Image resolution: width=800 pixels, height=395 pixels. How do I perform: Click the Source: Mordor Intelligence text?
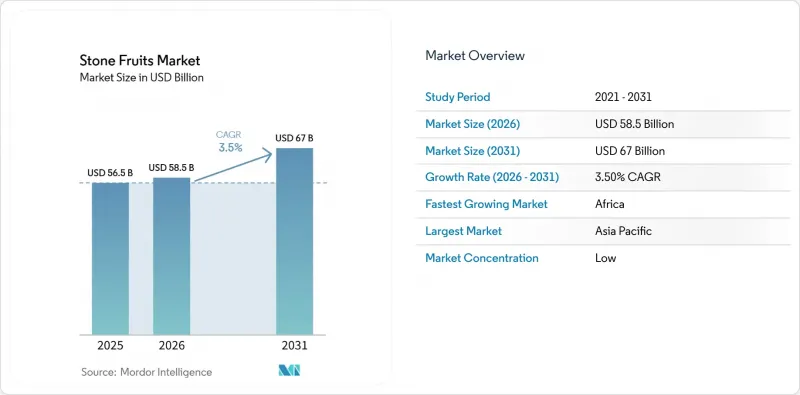[x=146, y=372]
